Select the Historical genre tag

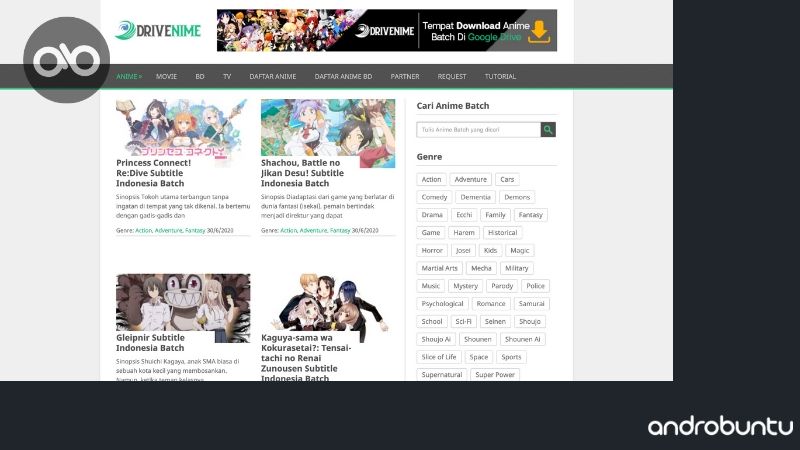point(503,233)
